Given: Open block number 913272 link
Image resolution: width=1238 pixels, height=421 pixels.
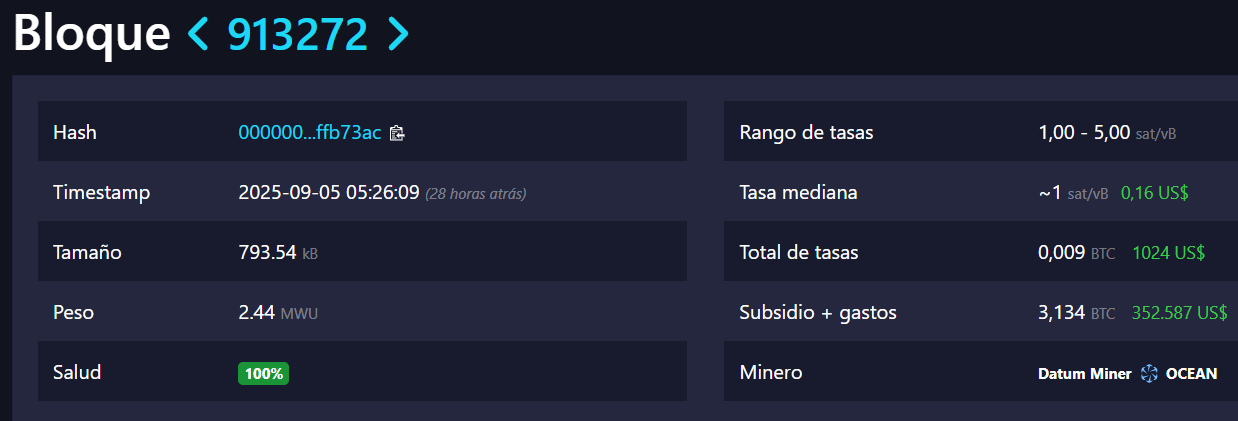Looking at the screenshot, I should tap(298, 35).
